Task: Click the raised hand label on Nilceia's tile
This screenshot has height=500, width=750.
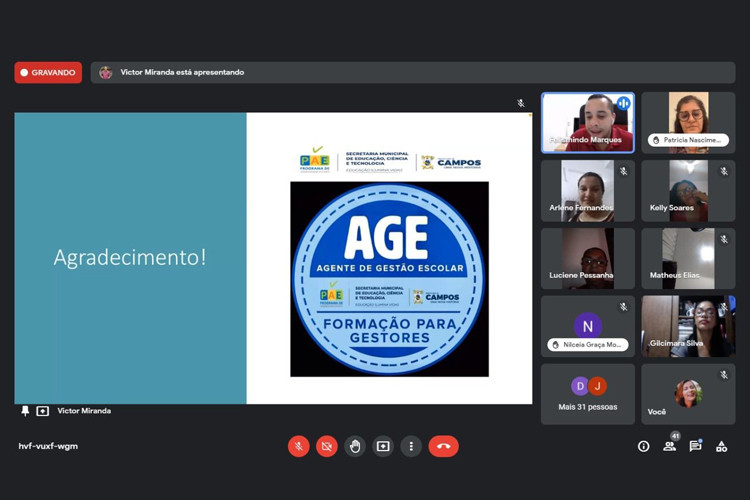Action: pos(588,345)
